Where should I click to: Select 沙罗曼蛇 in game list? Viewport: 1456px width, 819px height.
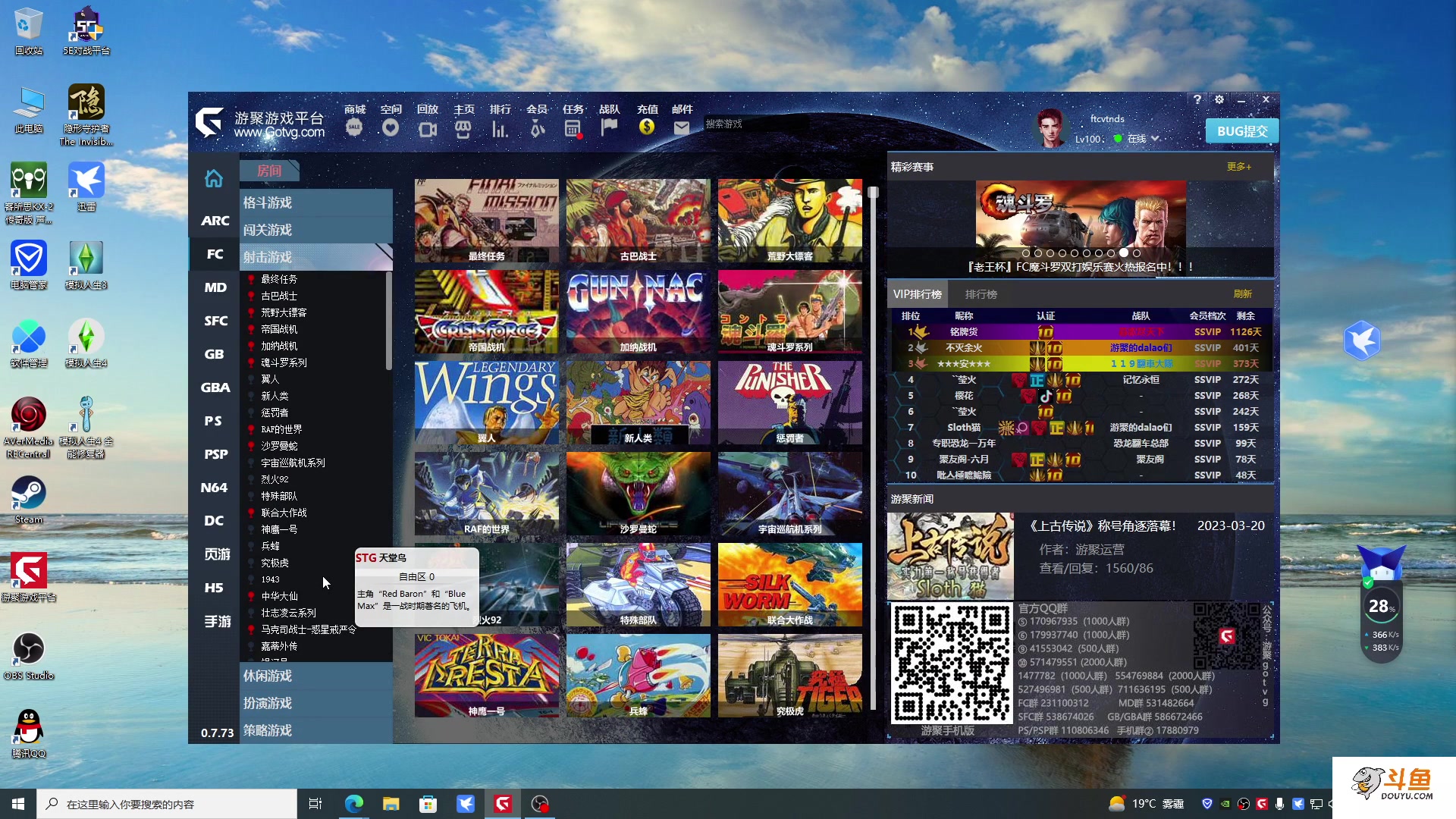click(x=279, y=446)
